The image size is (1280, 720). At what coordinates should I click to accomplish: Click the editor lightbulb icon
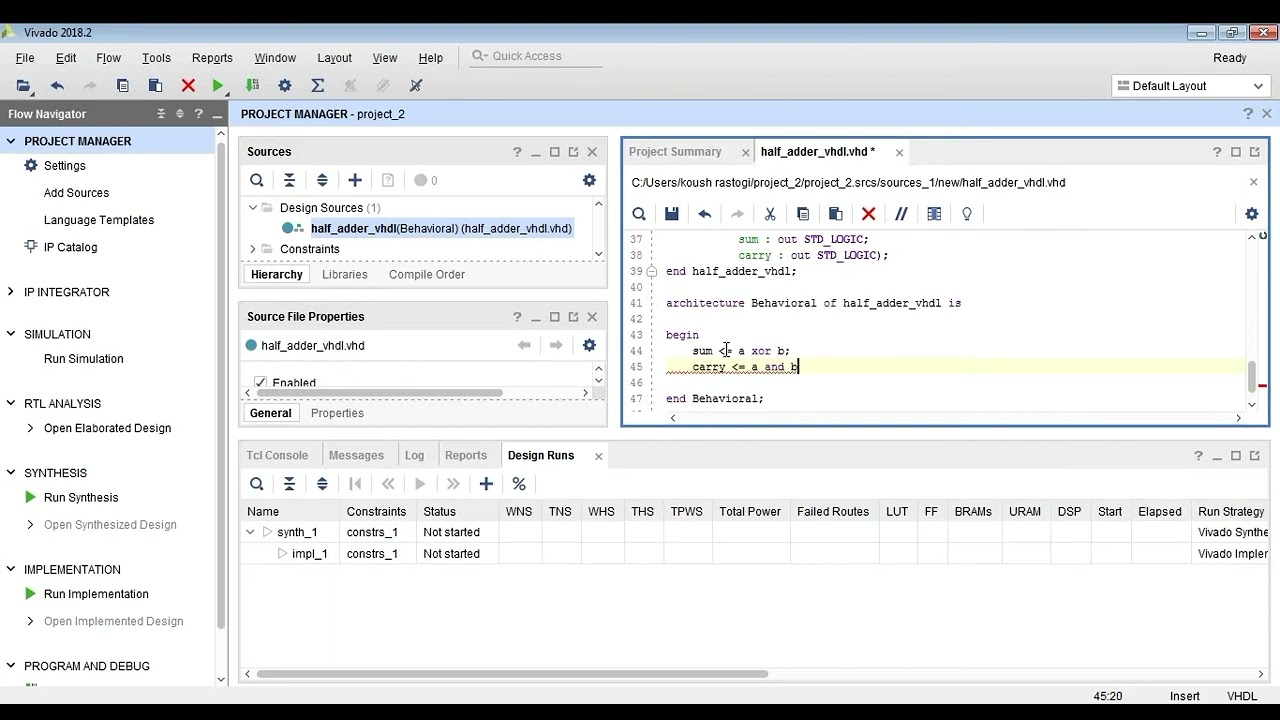[967, 214]
